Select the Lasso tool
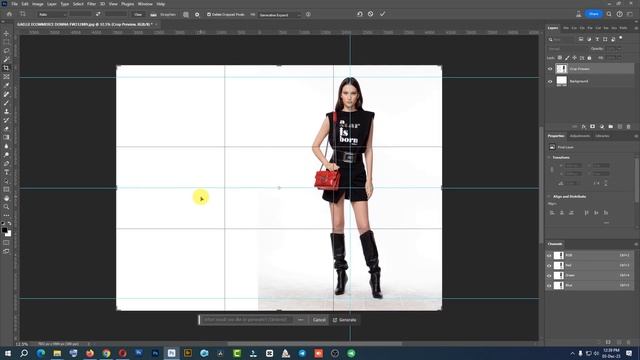Viewport: 640px width, 360px height. pyautogui.click(x=6, y=51)
